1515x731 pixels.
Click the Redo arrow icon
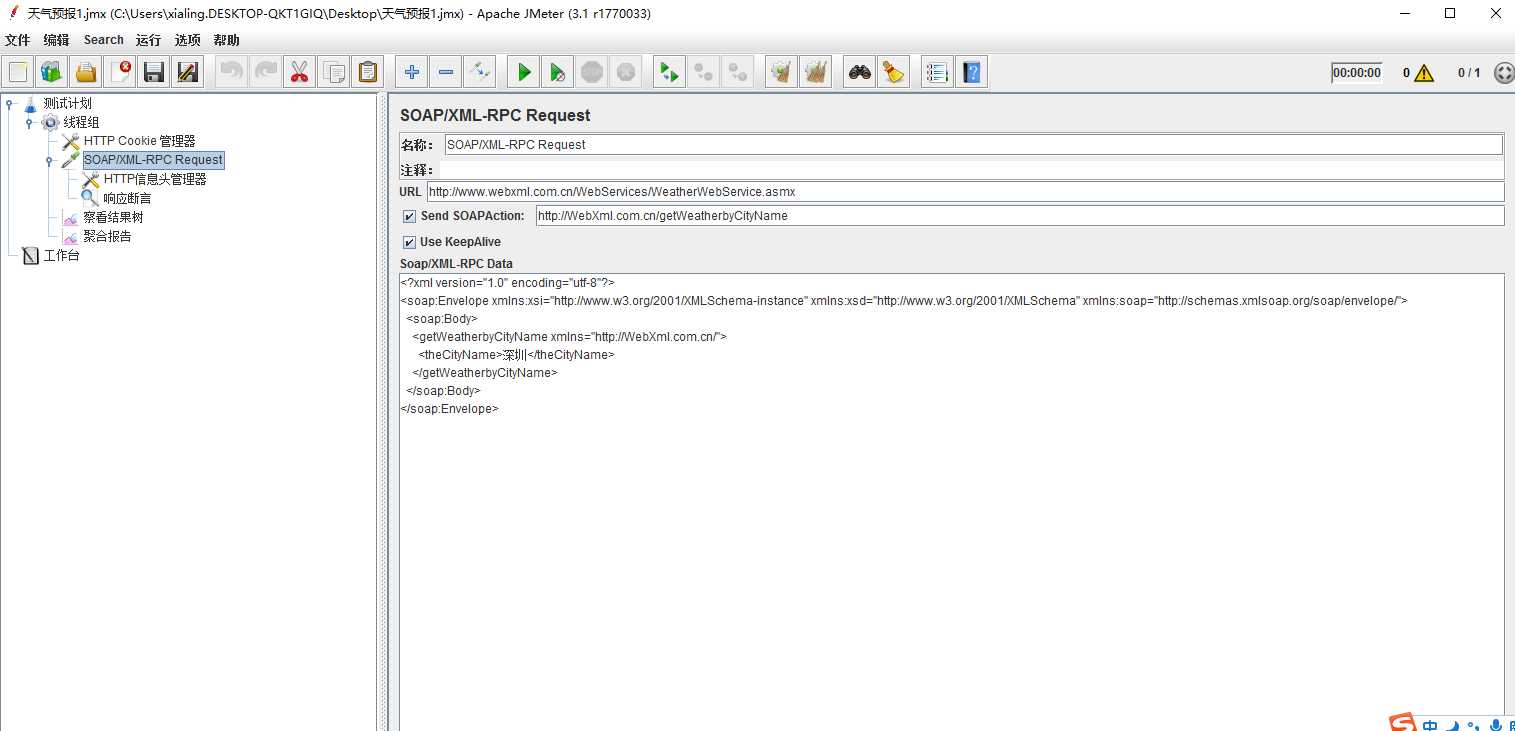(x=265, y=72)
